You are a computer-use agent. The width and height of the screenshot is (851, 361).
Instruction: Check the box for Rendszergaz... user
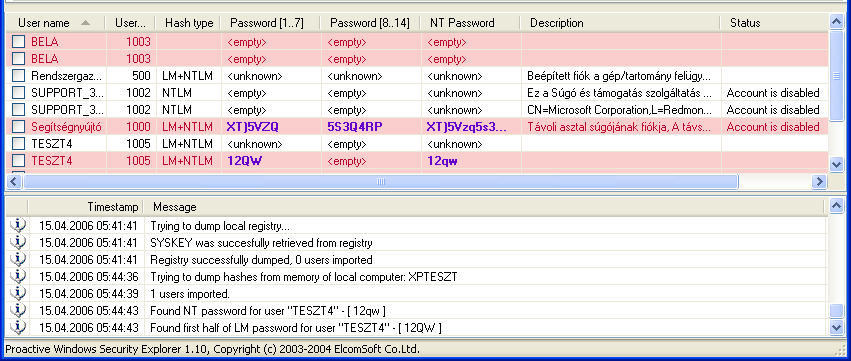19,75
